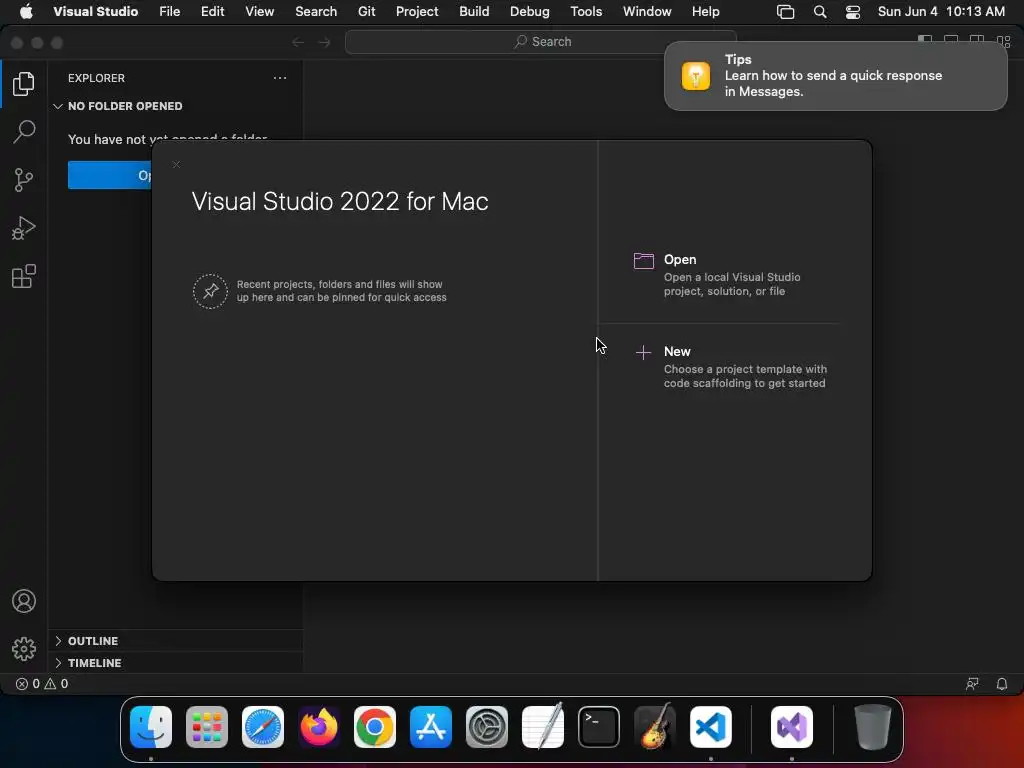Click the Tips lightbulb notification icon
Image resolution: width=1024 pixels, height=768 pixels.
[x=696, y=76]
